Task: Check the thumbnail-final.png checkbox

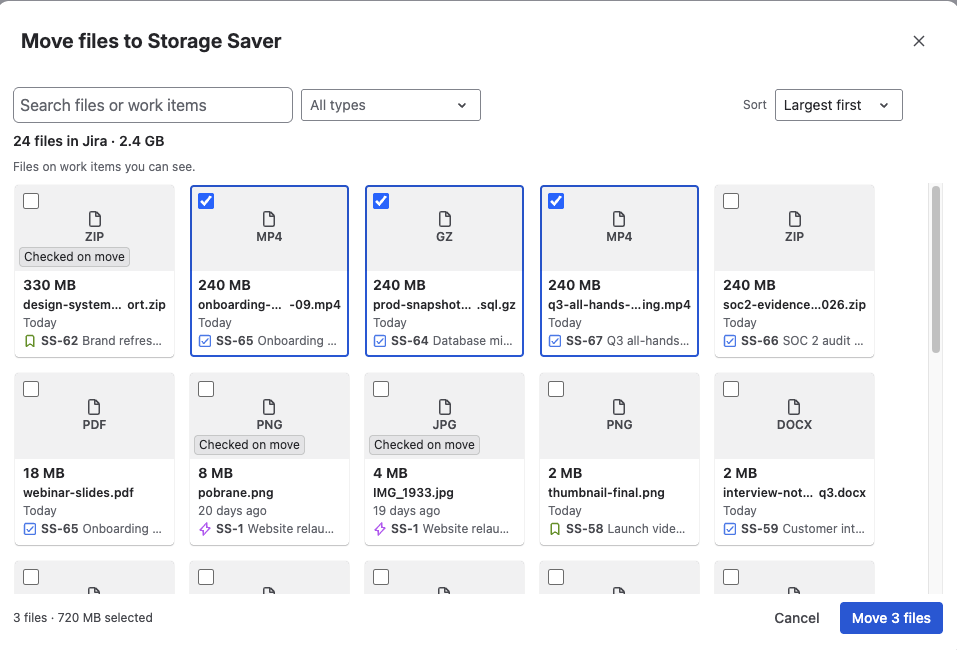Action: click(556, 389)
